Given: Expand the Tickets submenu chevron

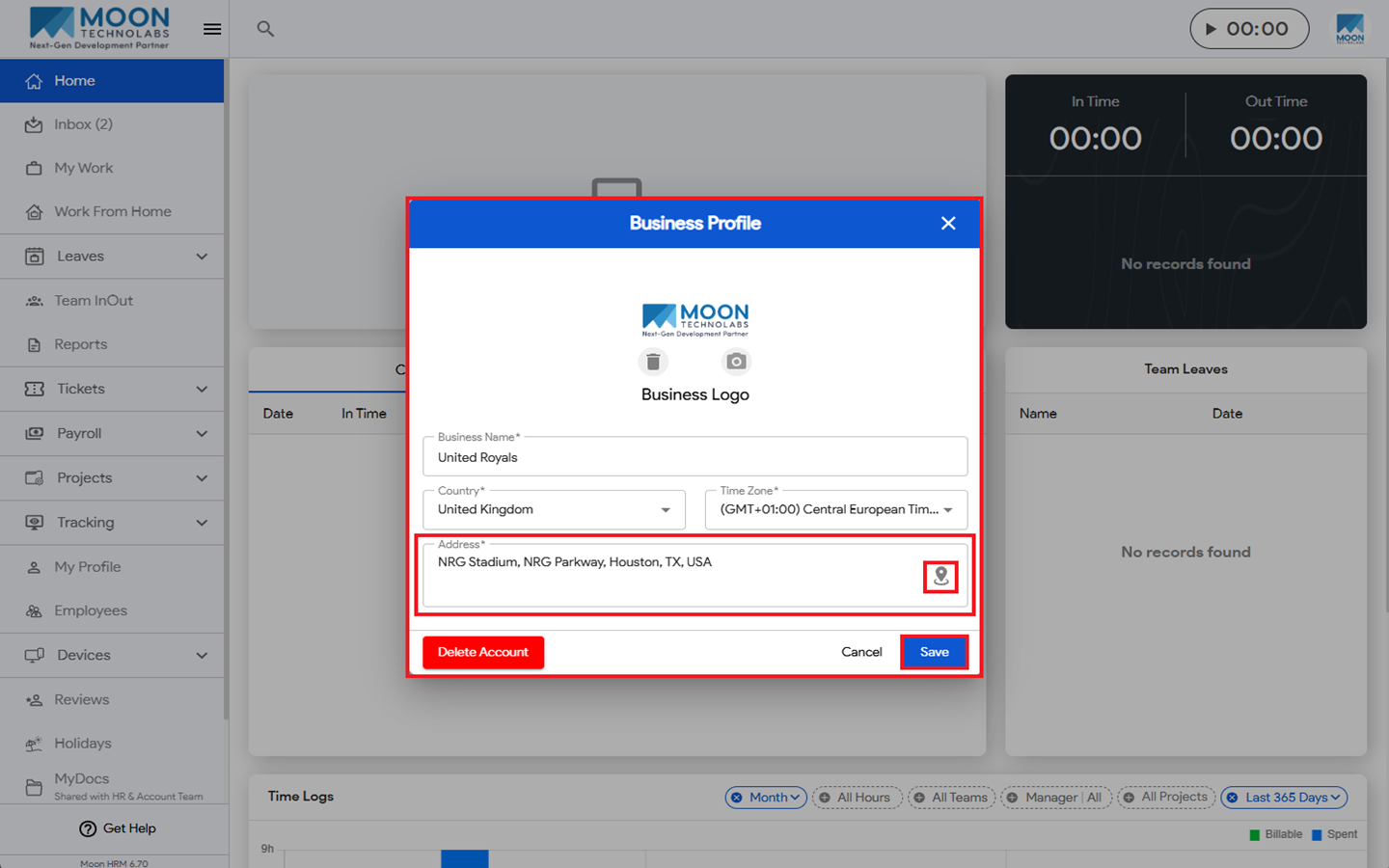Looking at the screenshot, I should click(202, 389).
